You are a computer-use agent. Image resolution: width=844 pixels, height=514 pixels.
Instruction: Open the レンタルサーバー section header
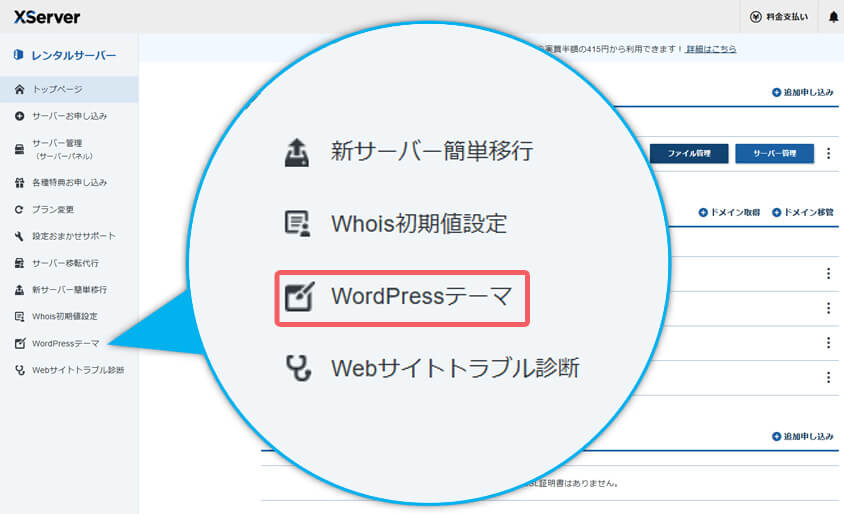[65, 55]
